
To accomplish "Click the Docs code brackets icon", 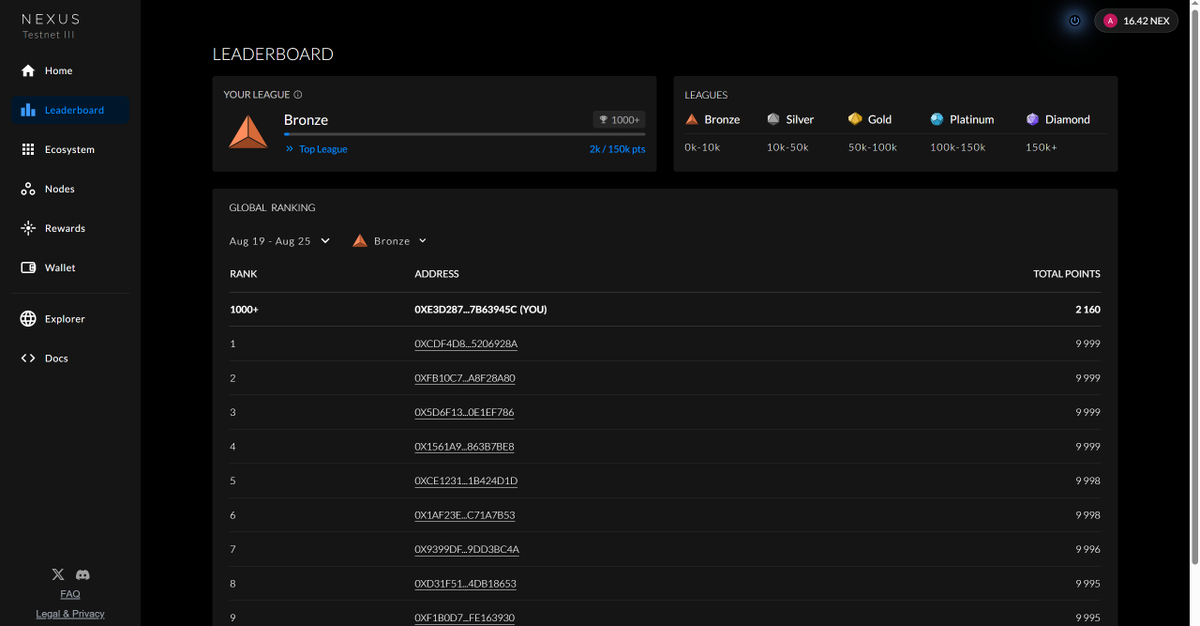I will tap(28, 358).
